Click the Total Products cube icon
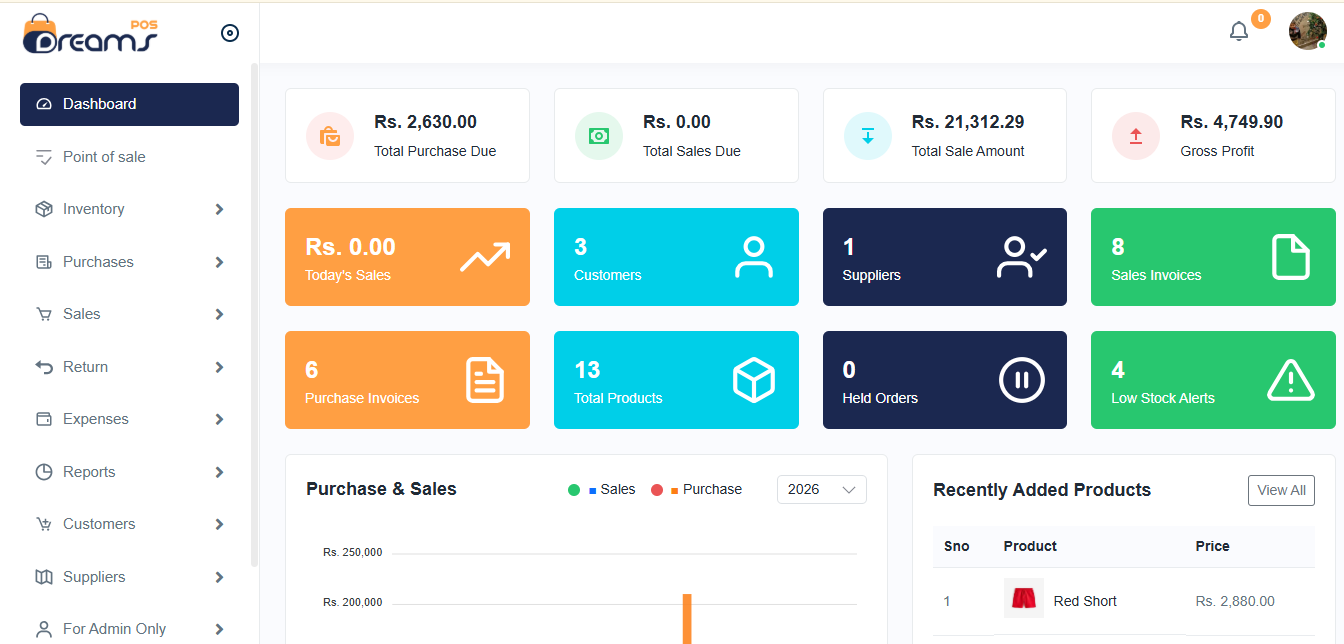This screenshot has width=1344, height=644. click(x=754, y=380)
